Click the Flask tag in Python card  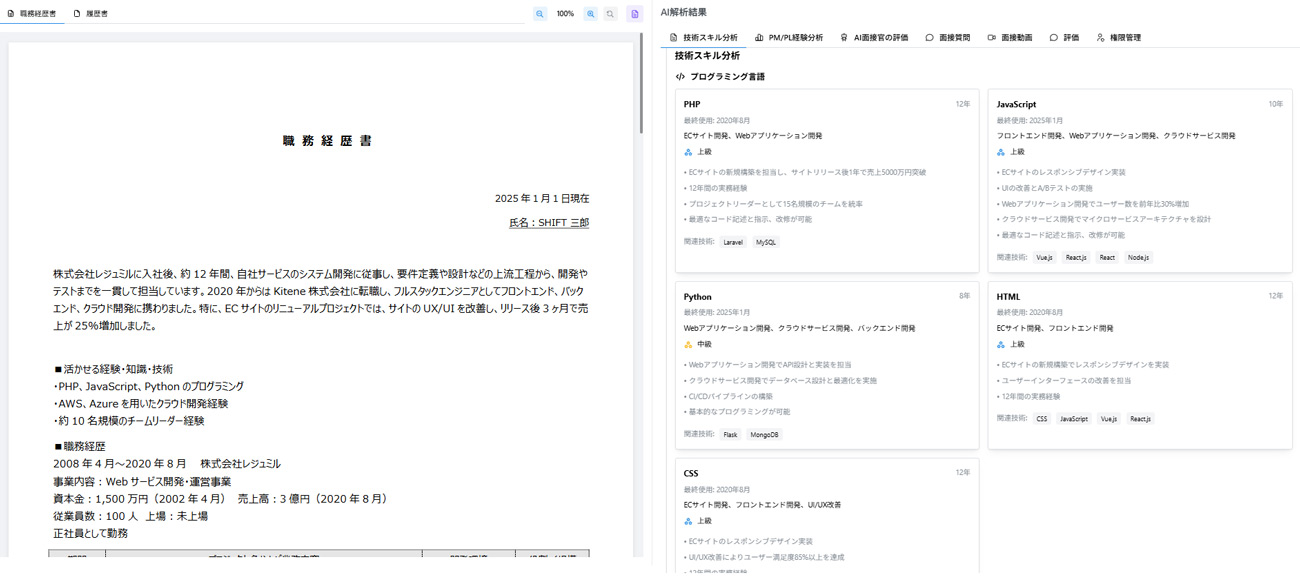(730, 435)
